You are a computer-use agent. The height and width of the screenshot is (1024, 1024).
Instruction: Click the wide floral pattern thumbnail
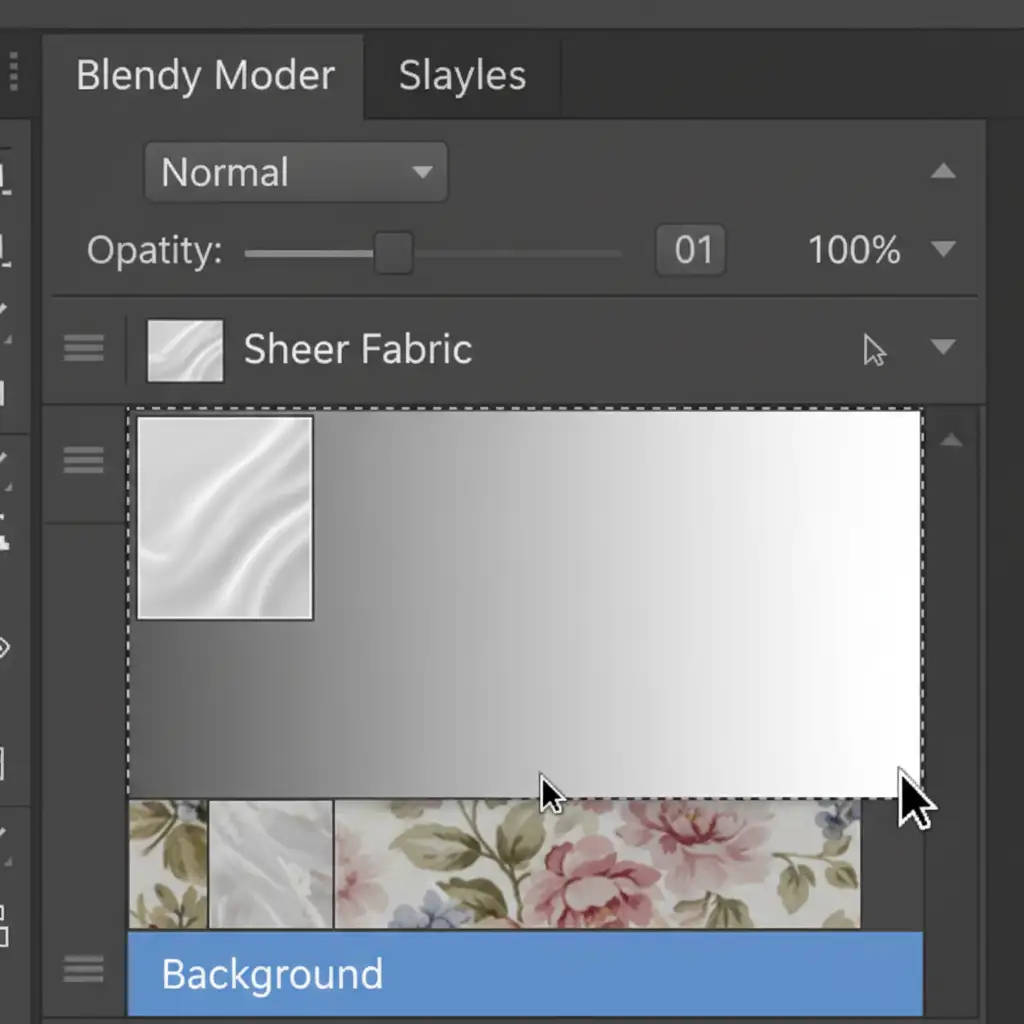[x=596, y=864]
